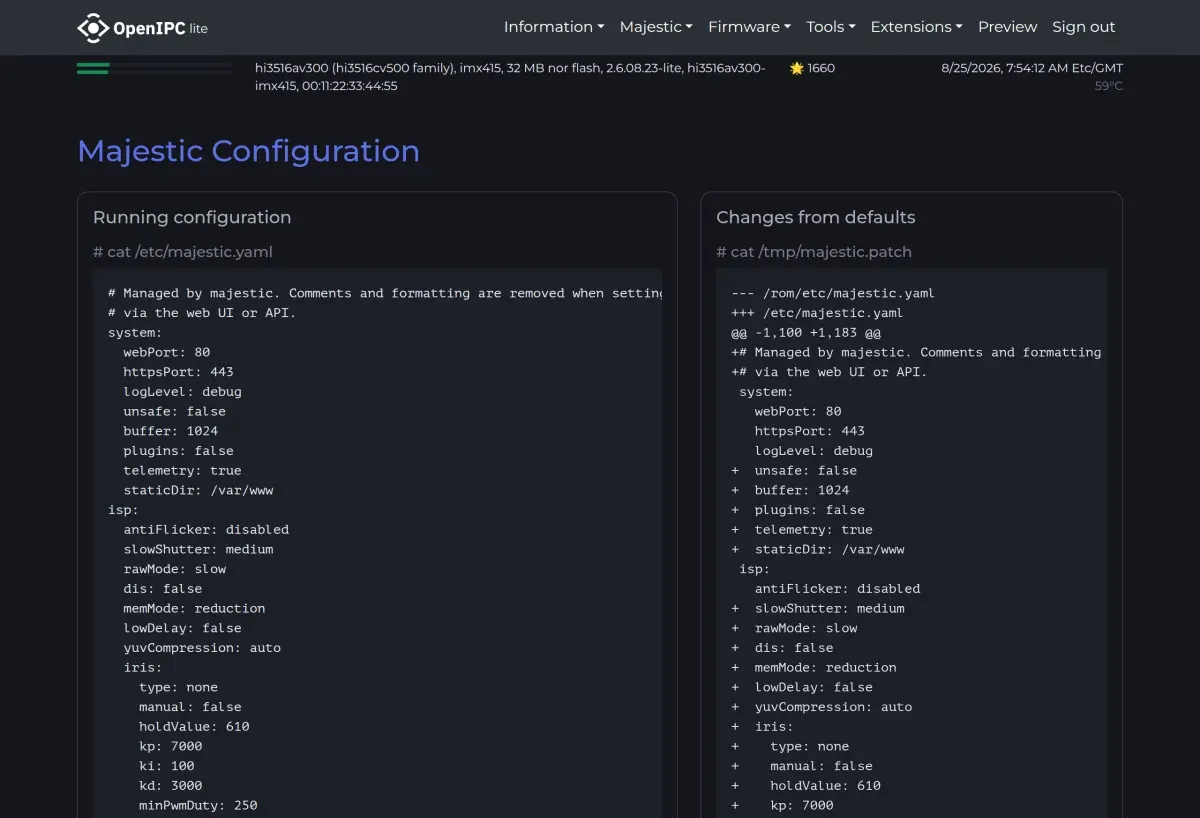Click '+ telemetry: true' diff line
Viewport: 1200px width, 818px height.
(802, 529)
